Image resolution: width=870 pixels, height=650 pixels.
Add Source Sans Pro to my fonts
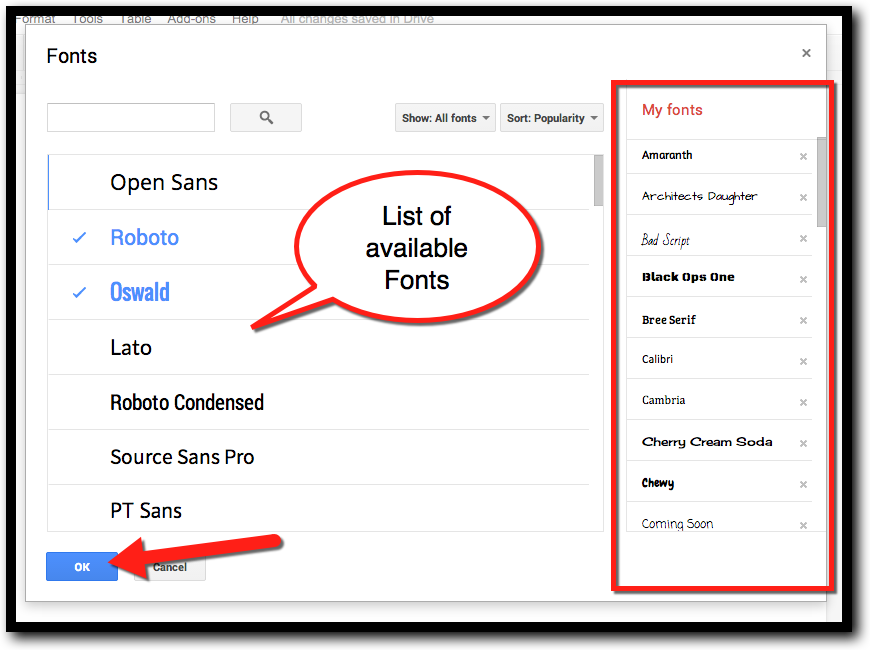point(318,457)
